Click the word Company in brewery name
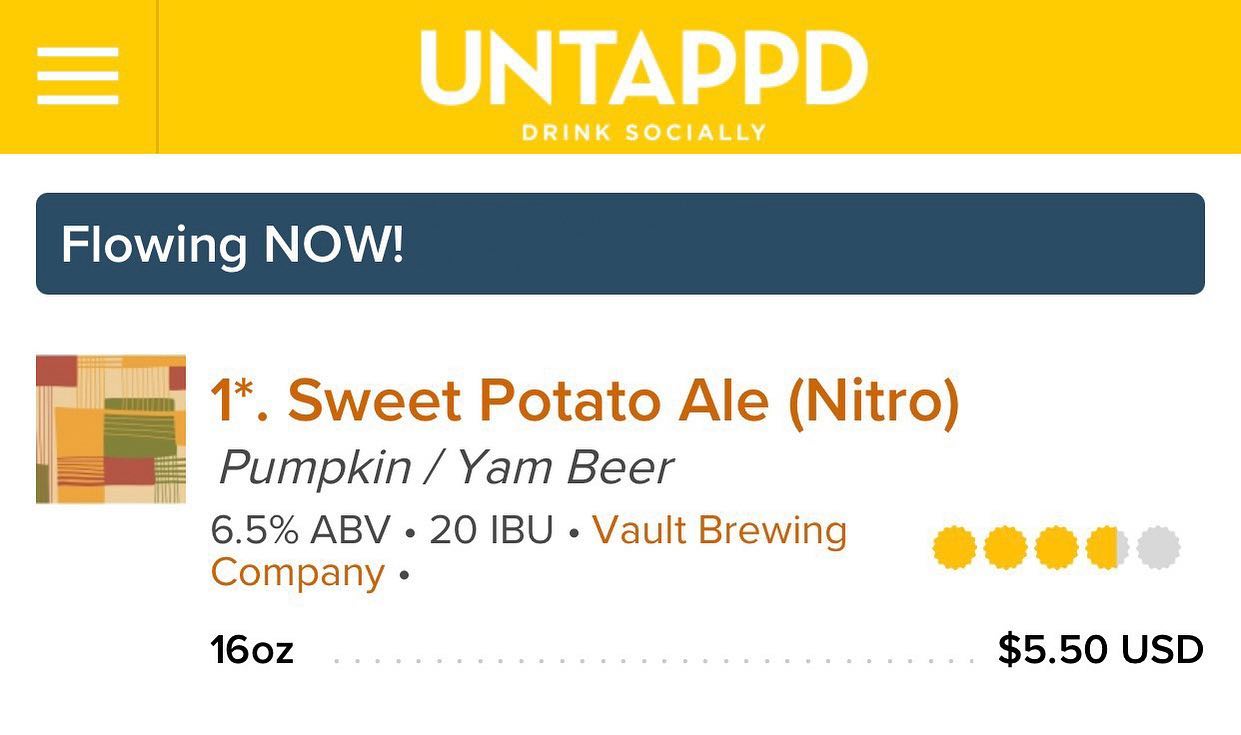 (x=298, y=573)
